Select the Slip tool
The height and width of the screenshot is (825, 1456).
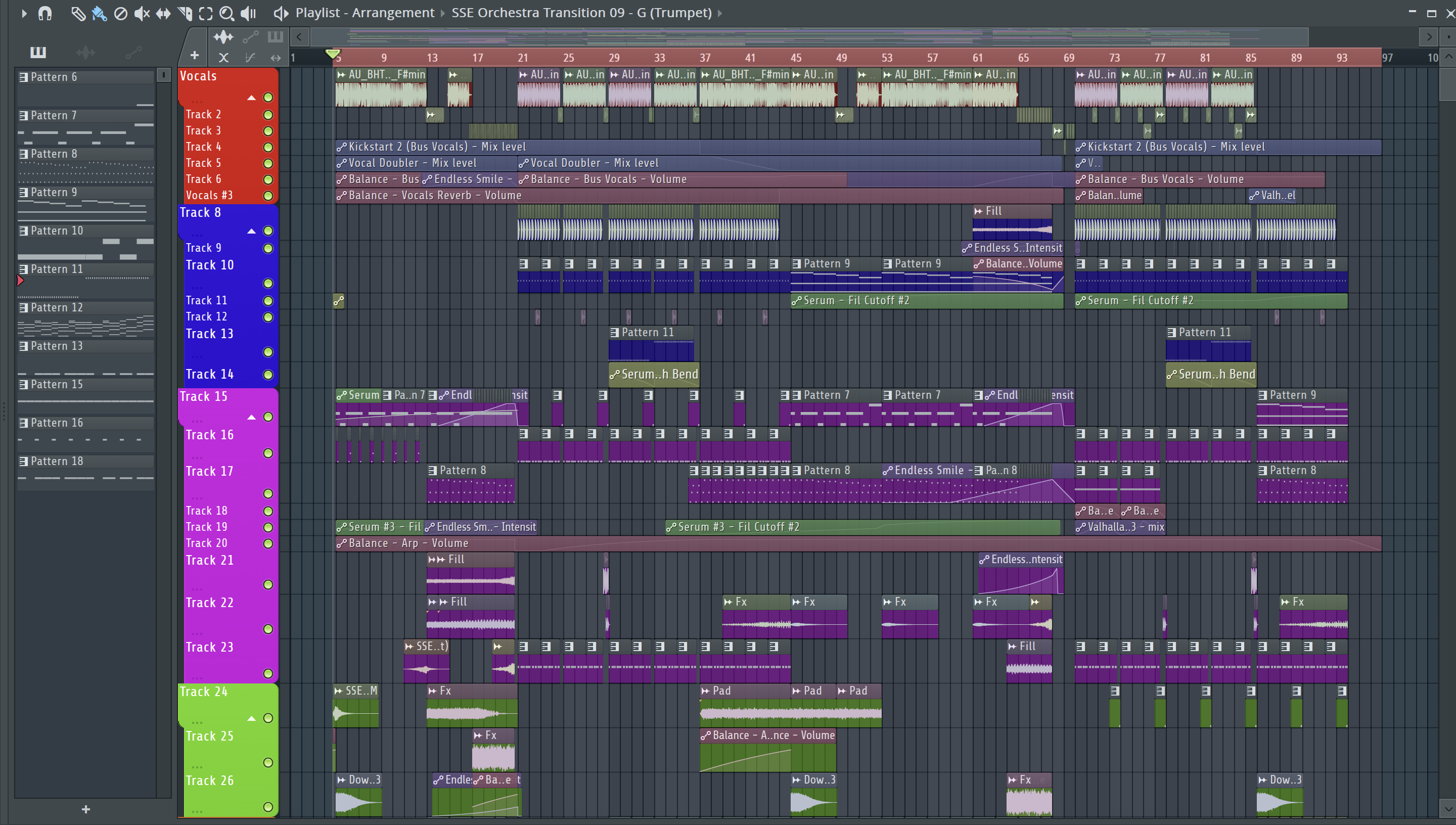[163, 13]
